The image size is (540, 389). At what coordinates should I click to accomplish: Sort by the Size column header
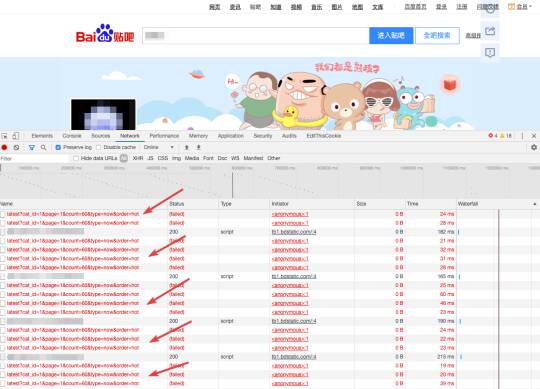click(x=379, y=204)
